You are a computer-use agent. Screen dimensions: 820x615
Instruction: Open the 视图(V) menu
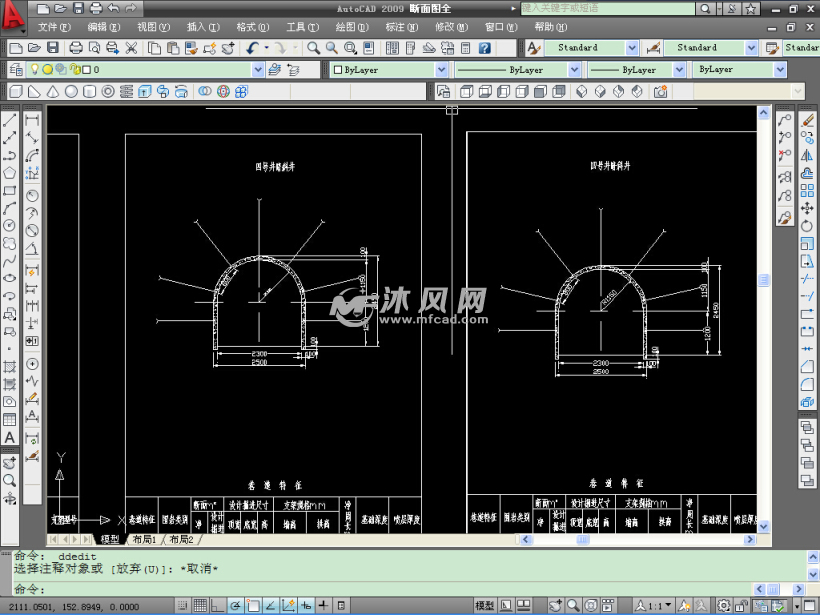[x=153, y=27]
